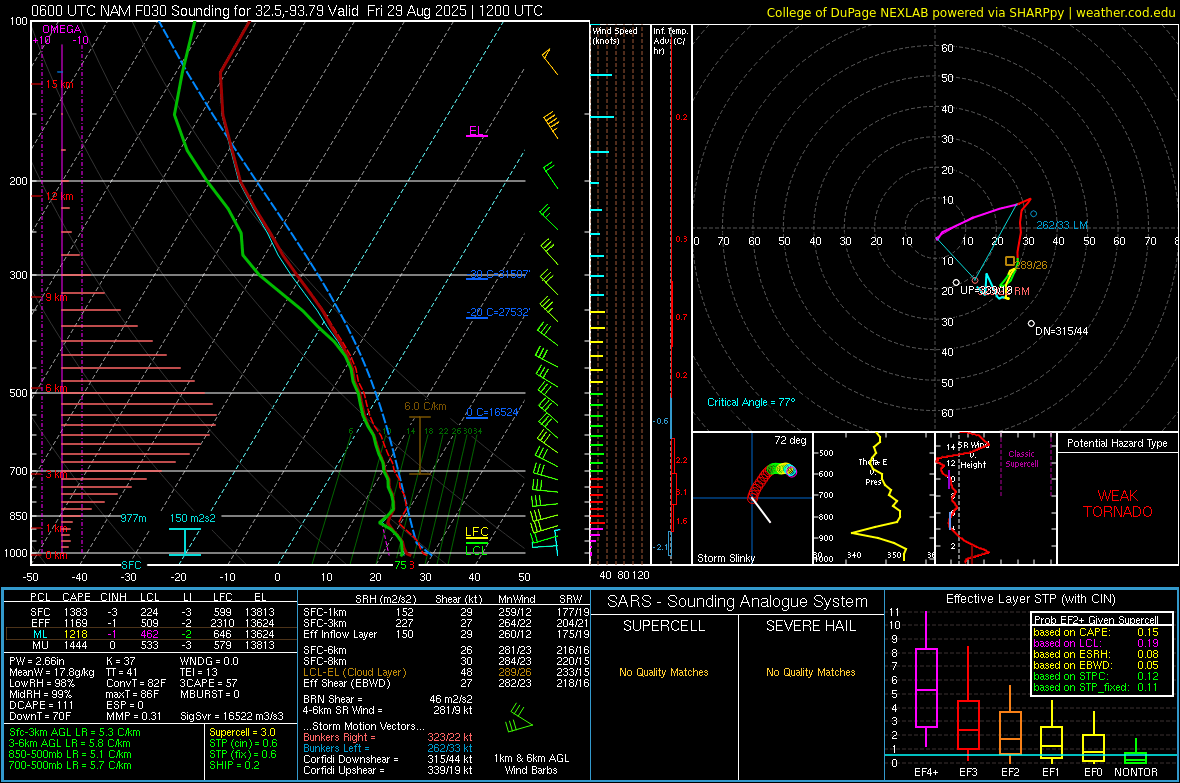
Task: Click the LCL-EL (Cloud Layer) row
Action: coord(446,672)
